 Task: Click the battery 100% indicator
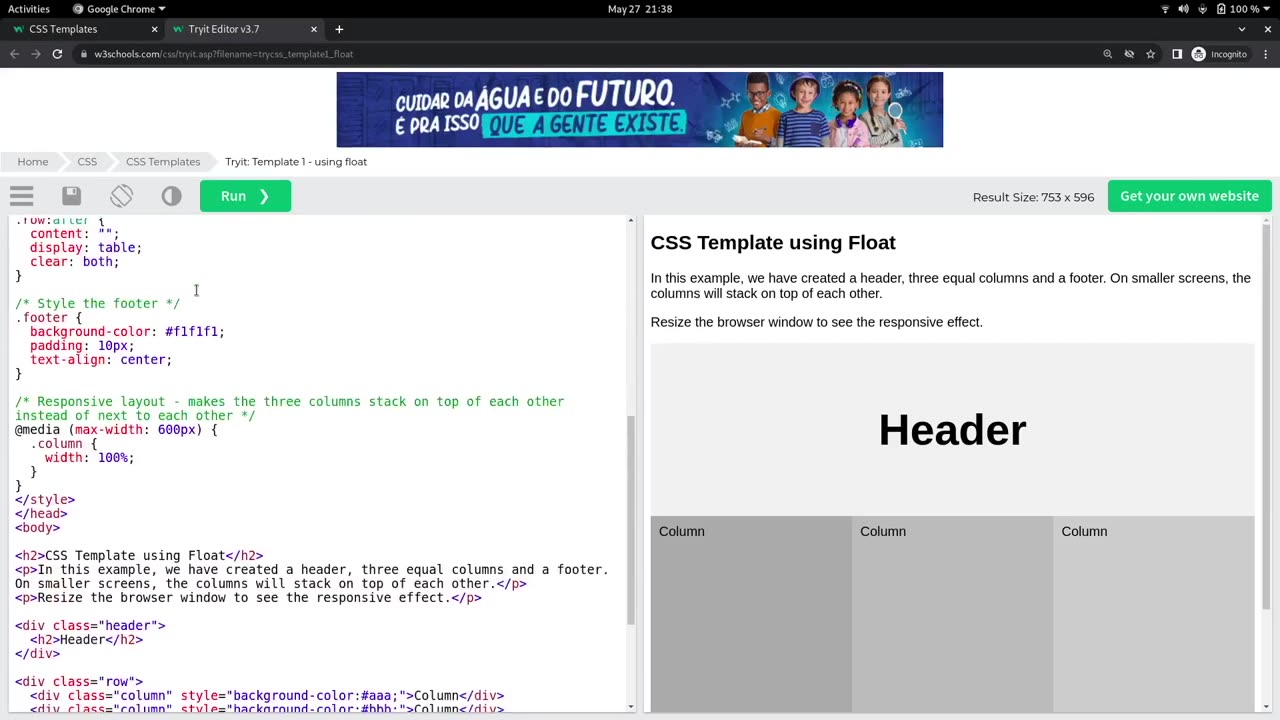[1238, 9]
